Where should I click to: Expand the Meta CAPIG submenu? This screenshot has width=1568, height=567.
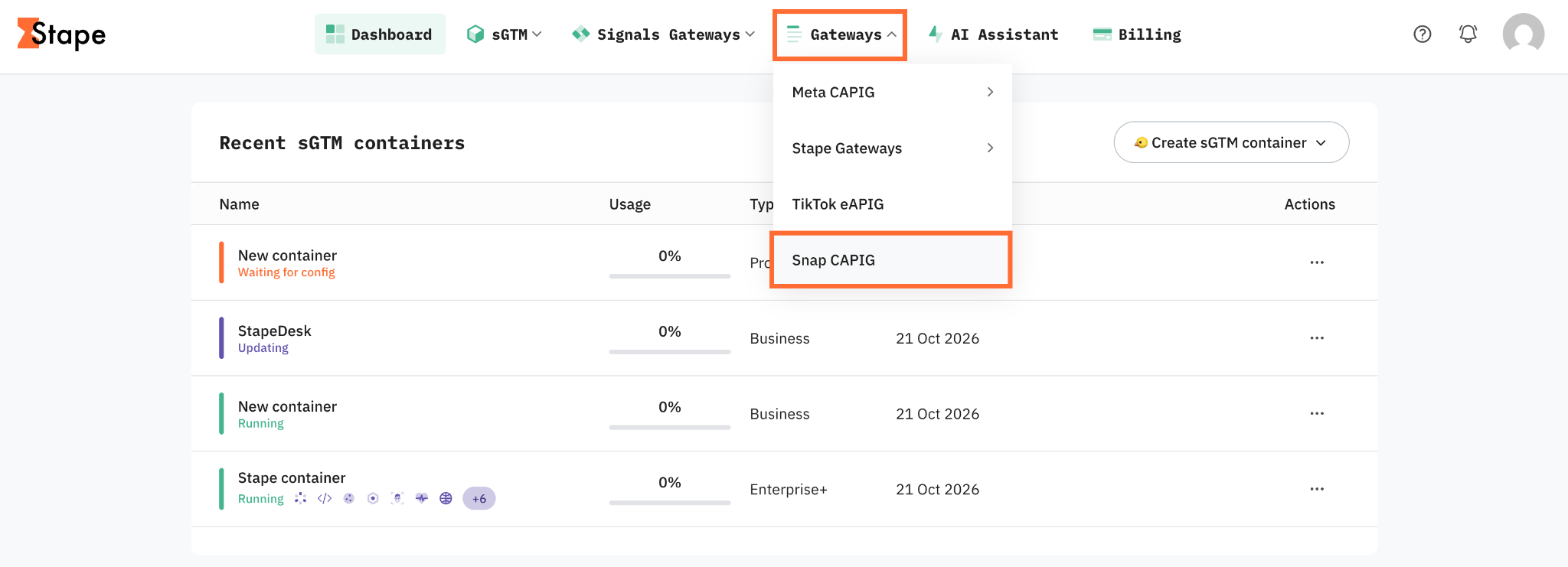coord(893,93)
